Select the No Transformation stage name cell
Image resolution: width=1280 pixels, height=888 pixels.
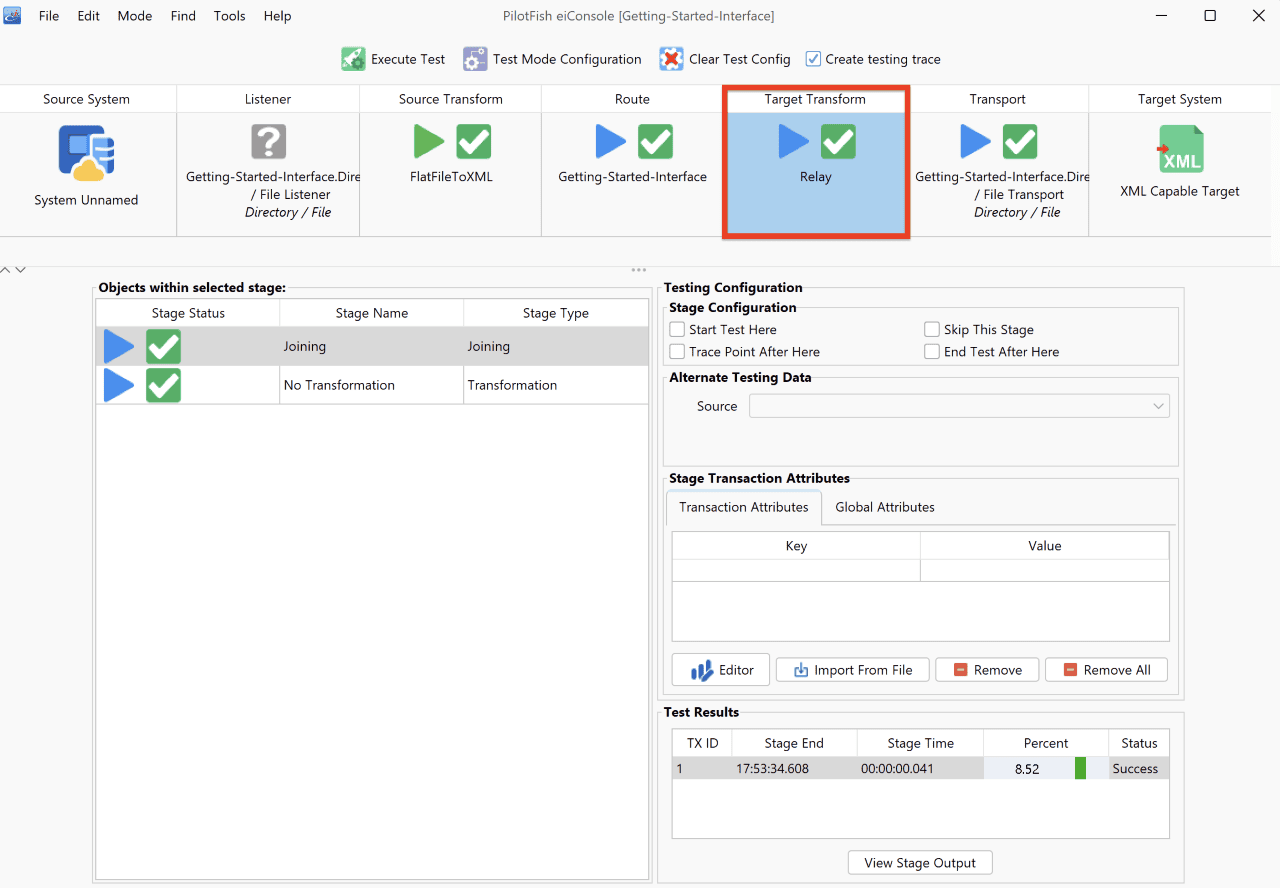pyautogui.click(x=372, y=385)
